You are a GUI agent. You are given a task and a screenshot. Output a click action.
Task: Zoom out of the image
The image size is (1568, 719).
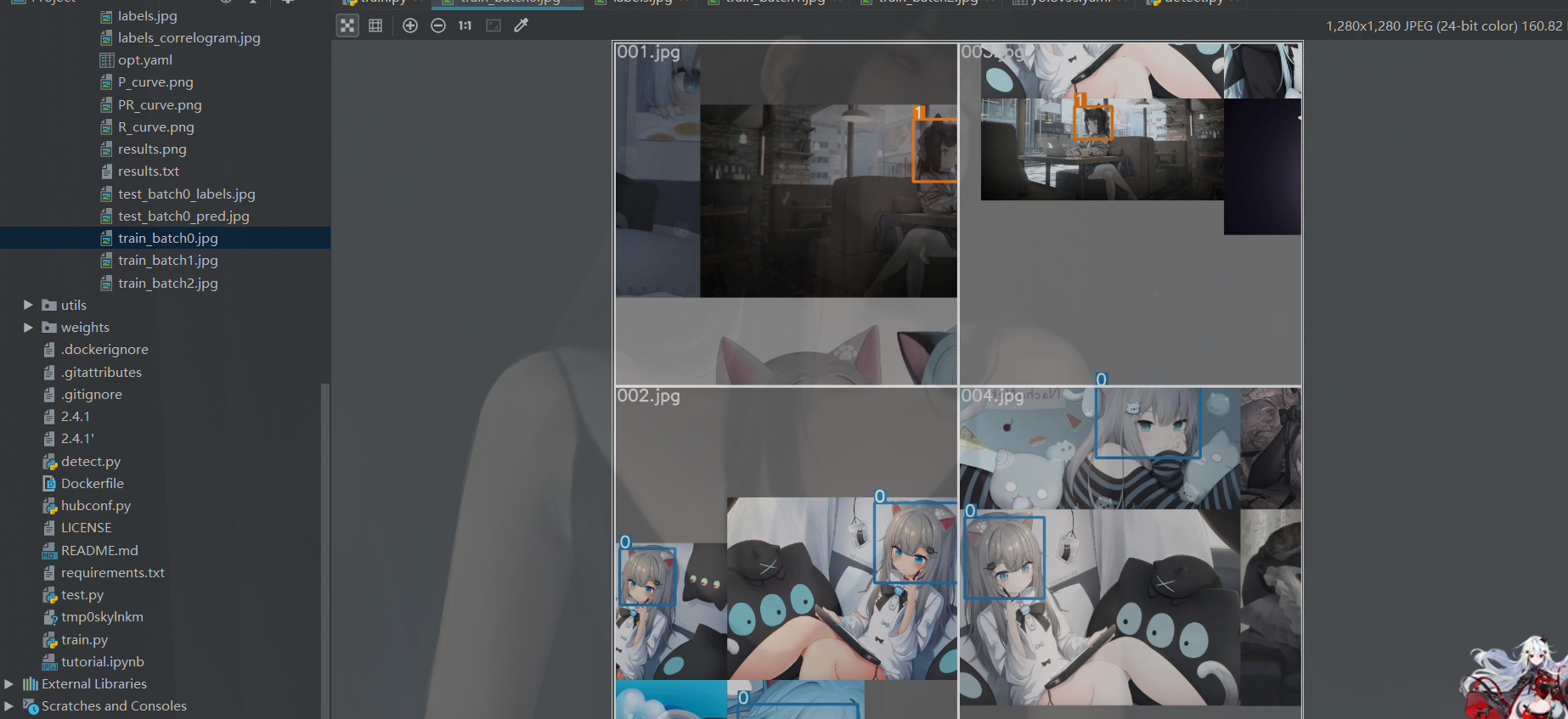(438, 25)
